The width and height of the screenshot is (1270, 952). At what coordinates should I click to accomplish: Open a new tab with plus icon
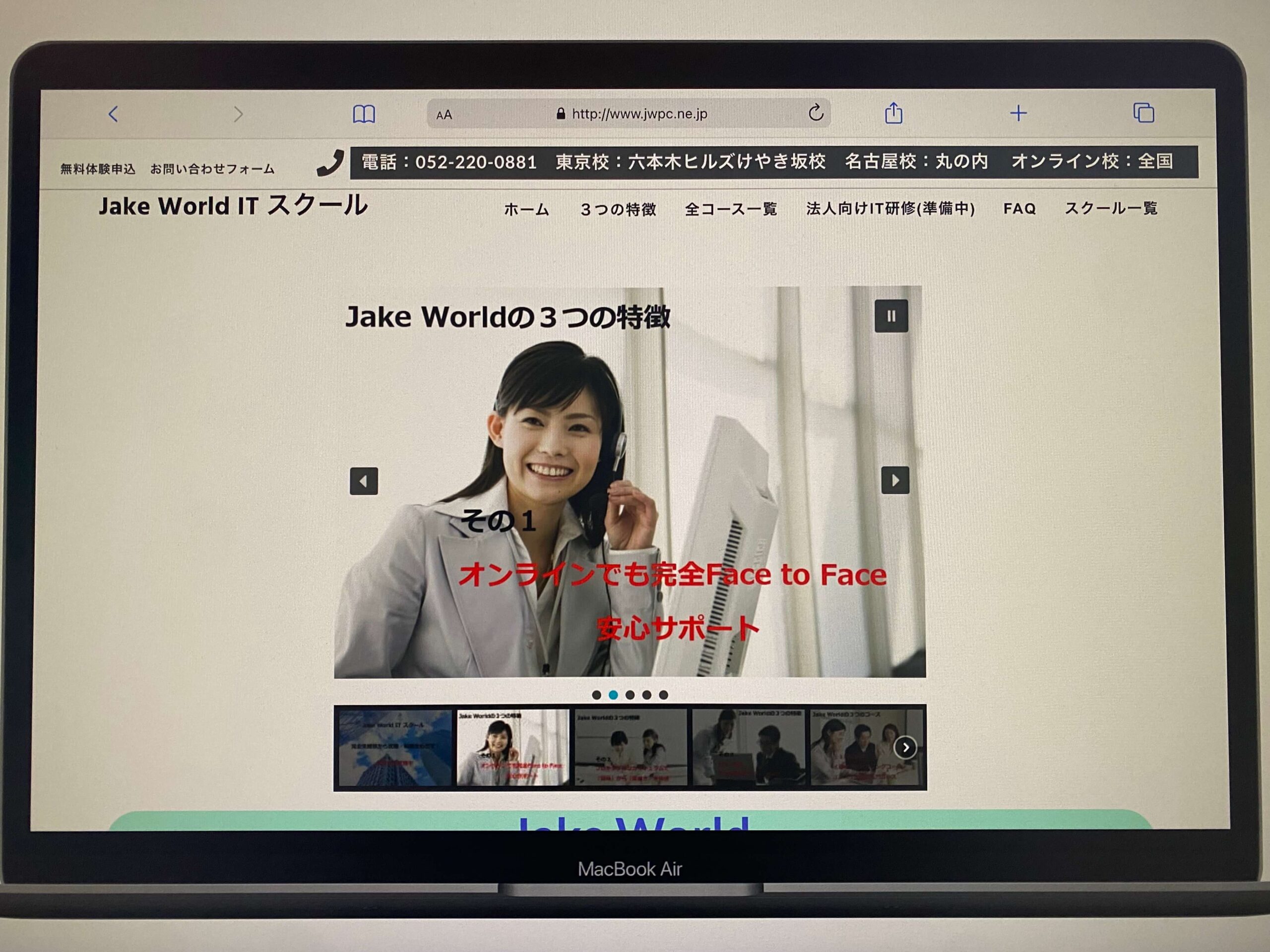click(x=1018, y=113)
